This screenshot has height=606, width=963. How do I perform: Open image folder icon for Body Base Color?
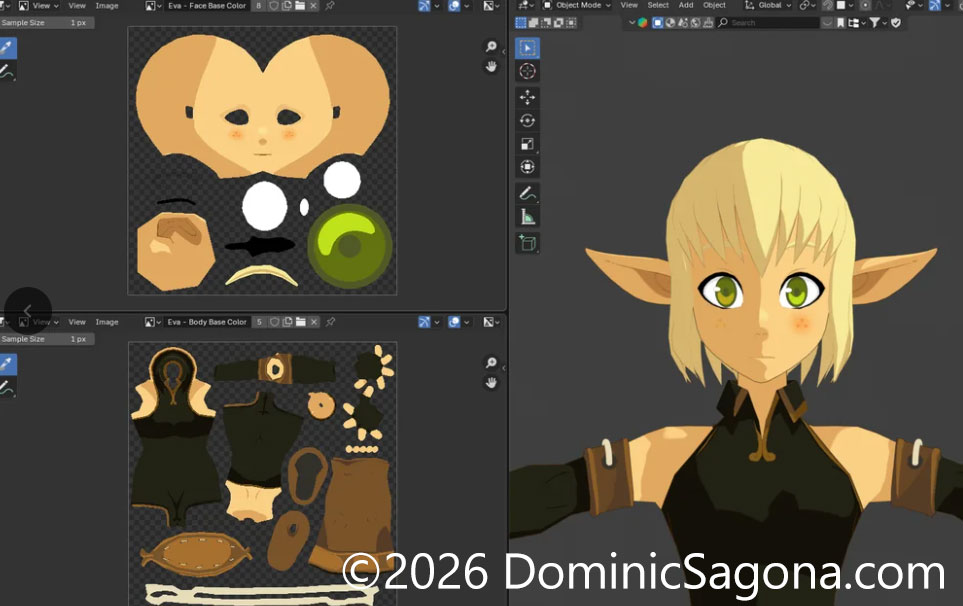tap(300, 322)
